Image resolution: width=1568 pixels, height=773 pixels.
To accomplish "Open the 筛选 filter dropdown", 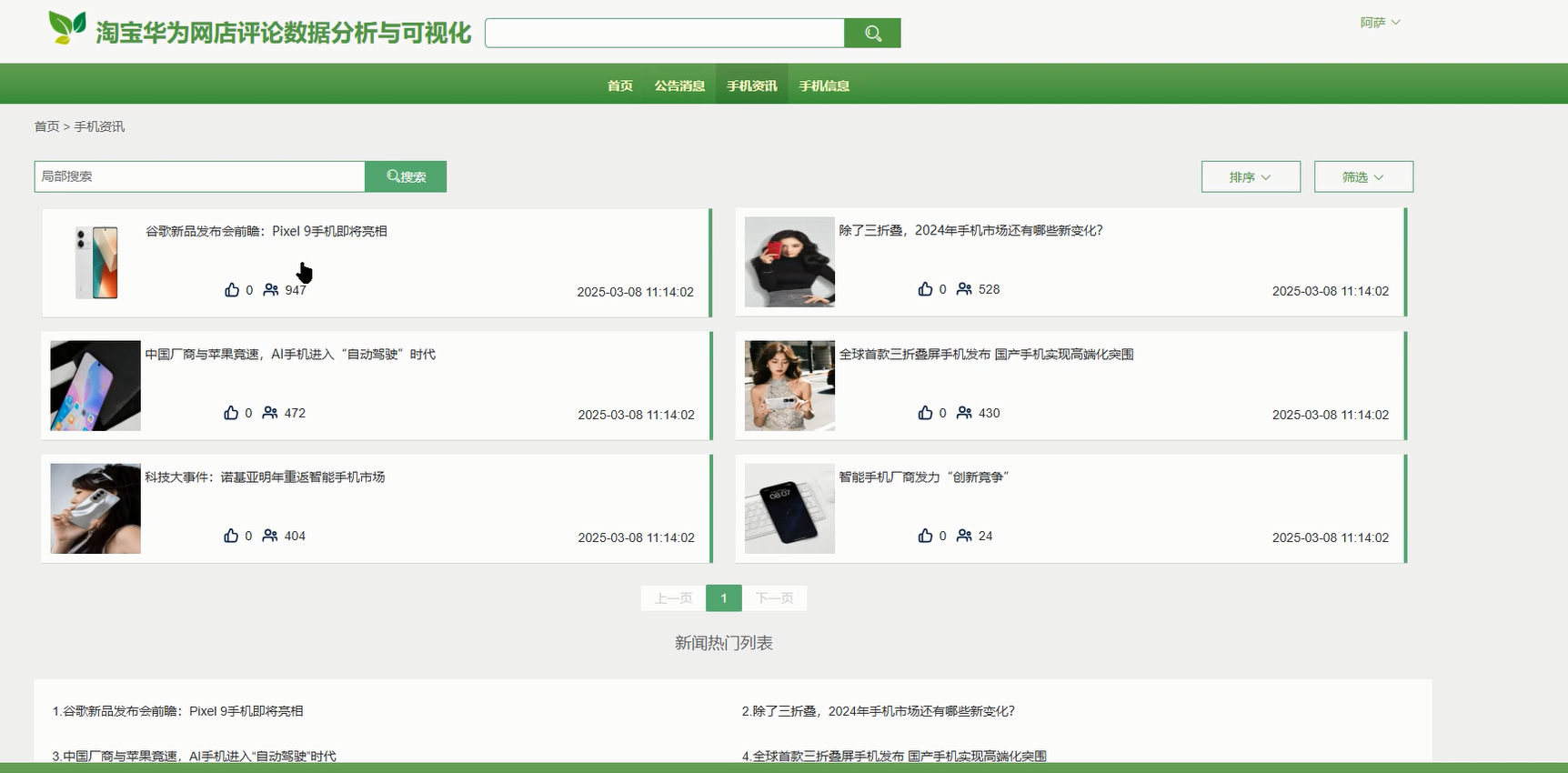I will tap(1363, 177).
